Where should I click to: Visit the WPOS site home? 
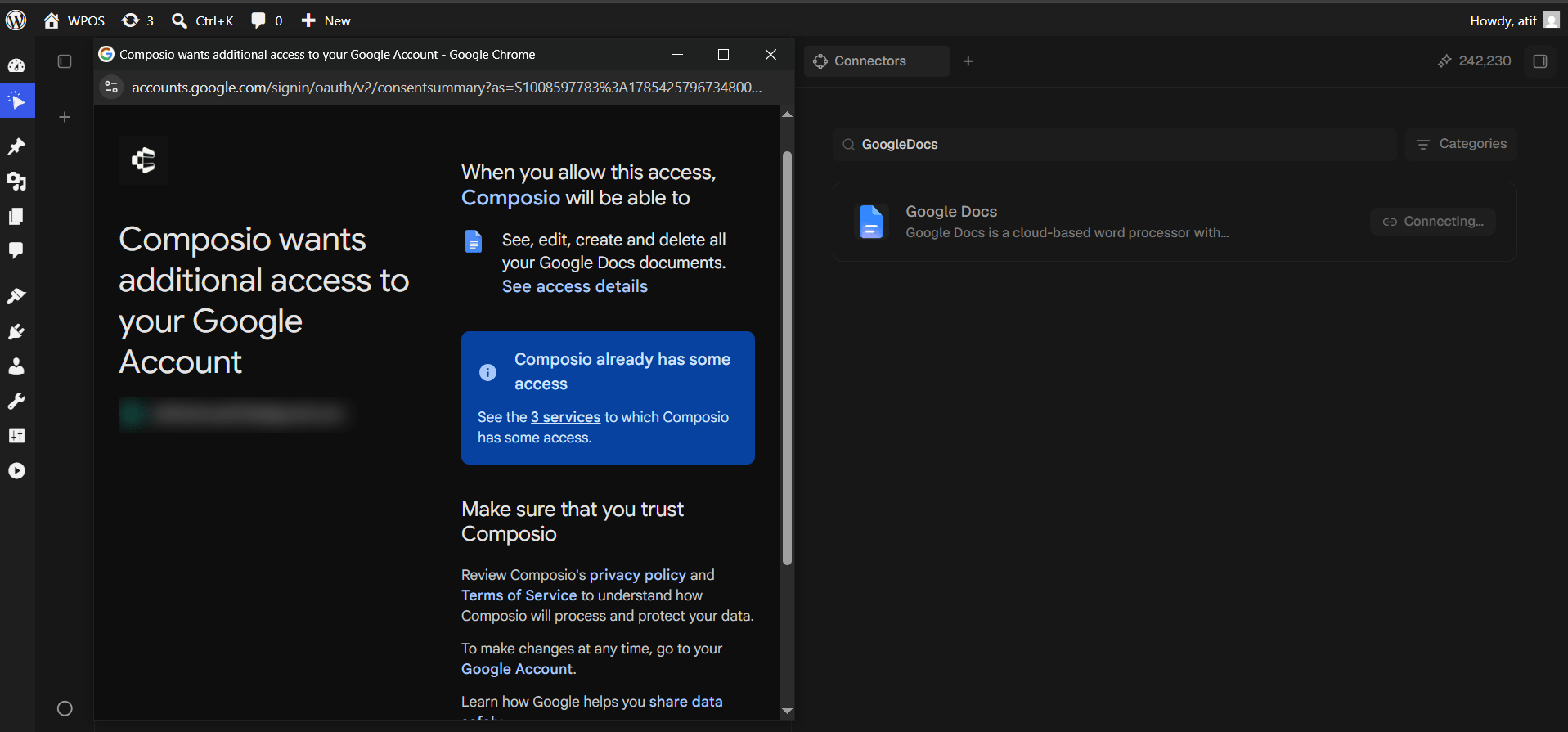point(74,20)
